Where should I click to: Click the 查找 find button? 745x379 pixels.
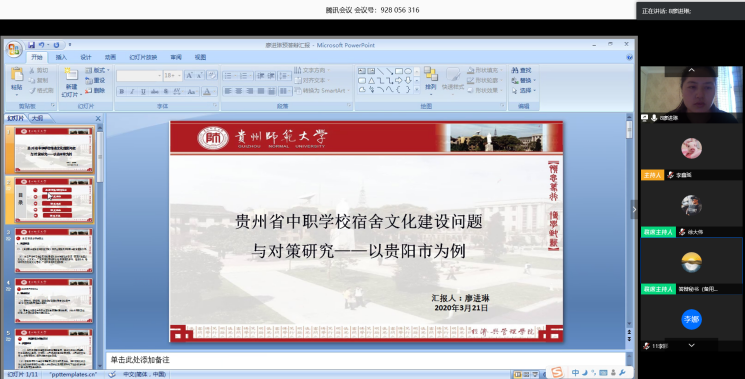point(522,70)
